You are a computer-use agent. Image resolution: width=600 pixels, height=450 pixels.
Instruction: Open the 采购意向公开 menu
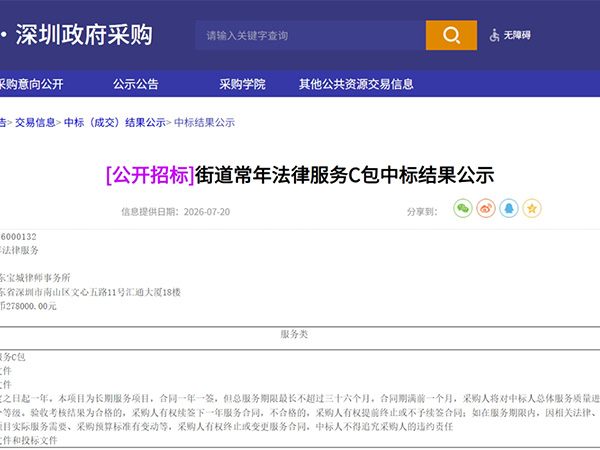click(31, 84)
